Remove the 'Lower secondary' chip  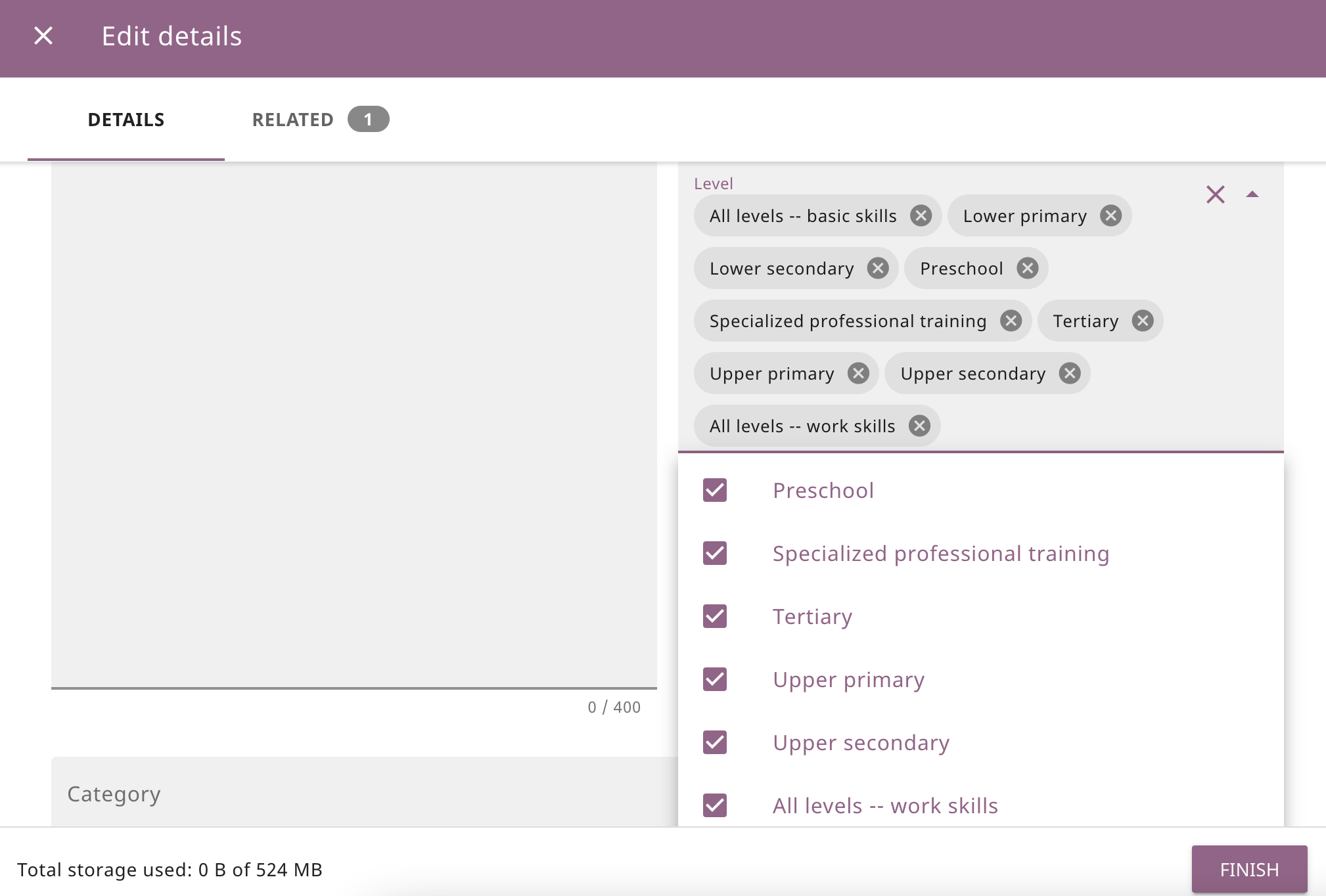point(877,268)
